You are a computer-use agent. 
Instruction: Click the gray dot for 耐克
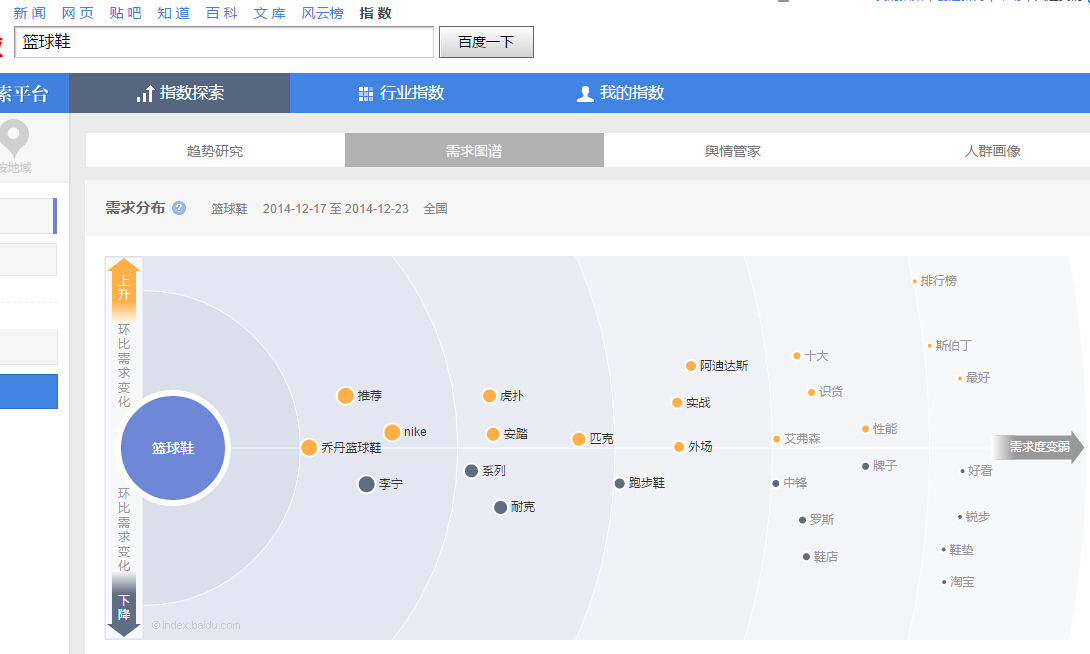tap(500, 507)
